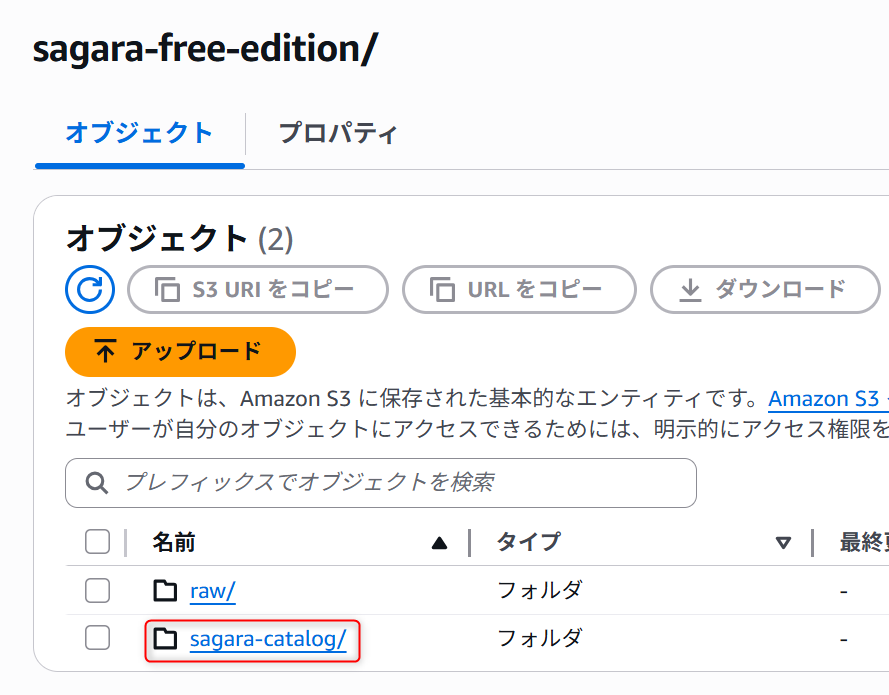Click the download arrow icon

[690, 290]
